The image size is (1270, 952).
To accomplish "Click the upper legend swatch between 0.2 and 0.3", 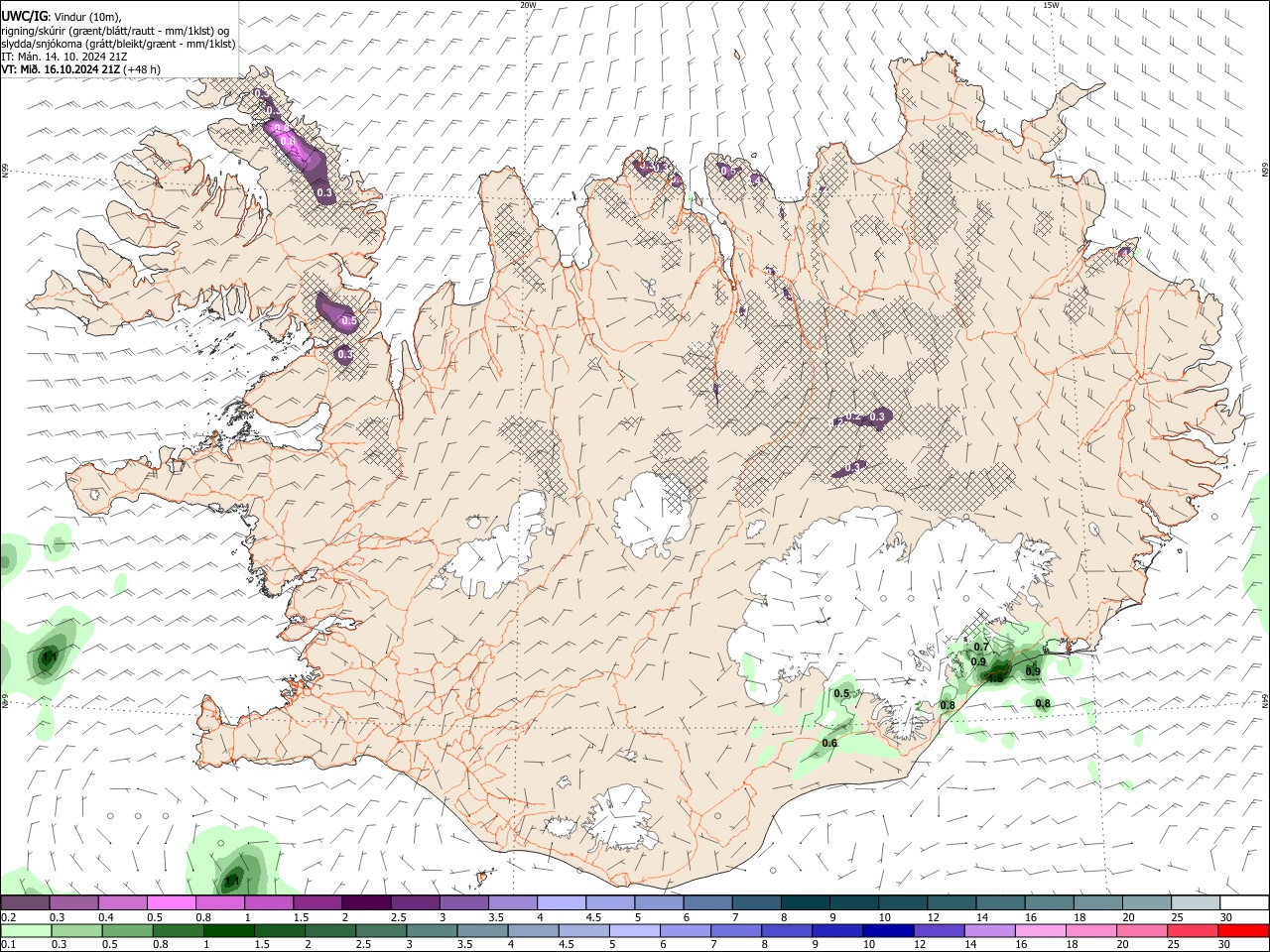I will click(x=25, y=902).
